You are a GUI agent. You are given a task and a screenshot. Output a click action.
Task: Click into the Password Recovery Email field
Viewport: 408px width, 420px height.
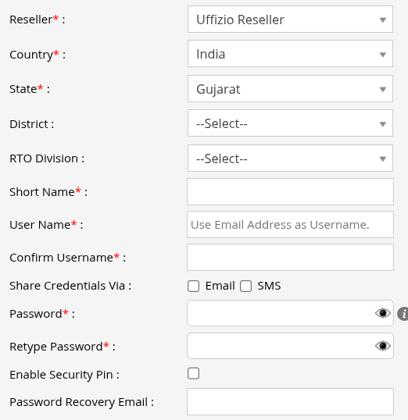click(290, 401)
